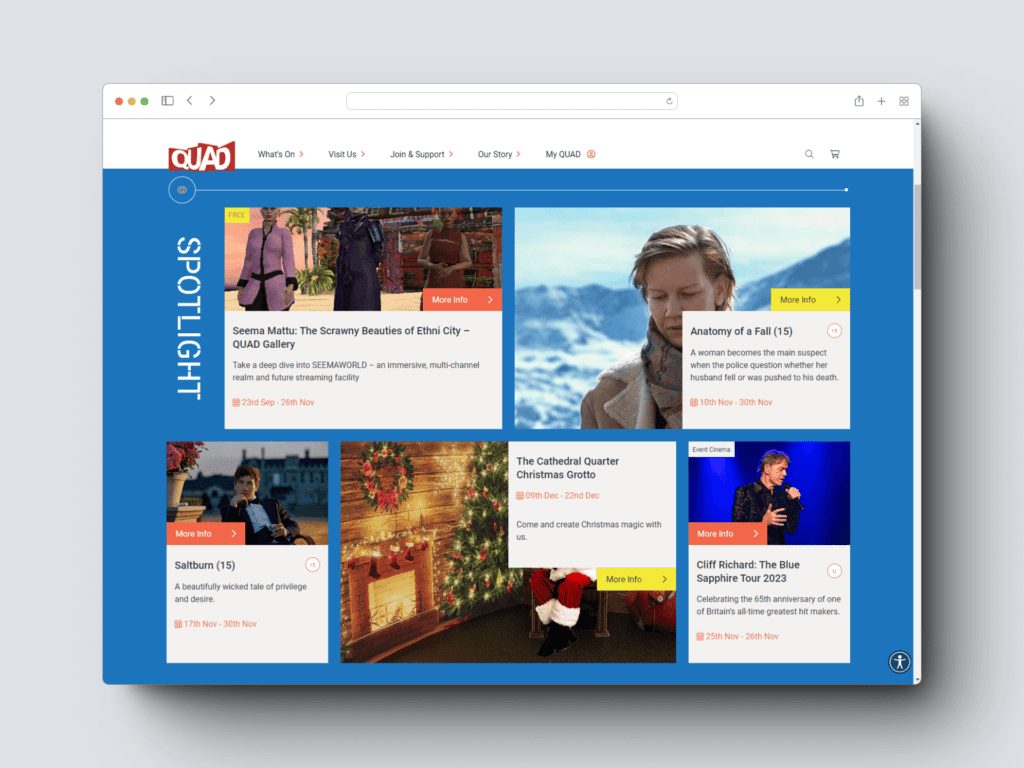1024x768 pixels.
Task: Open the search magnifying glass icon
Action: (809, 154)
